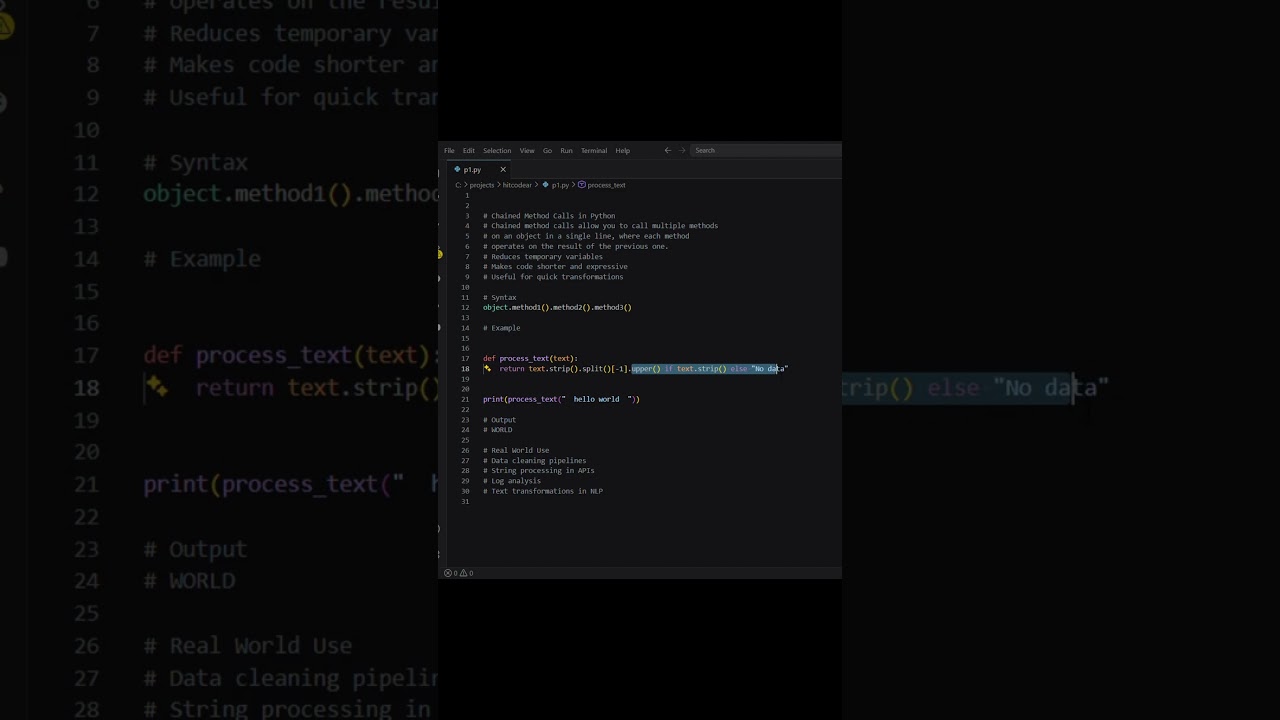Click the projects breadcrumb folder
1280x720 pixels.
tap(482, 185)
